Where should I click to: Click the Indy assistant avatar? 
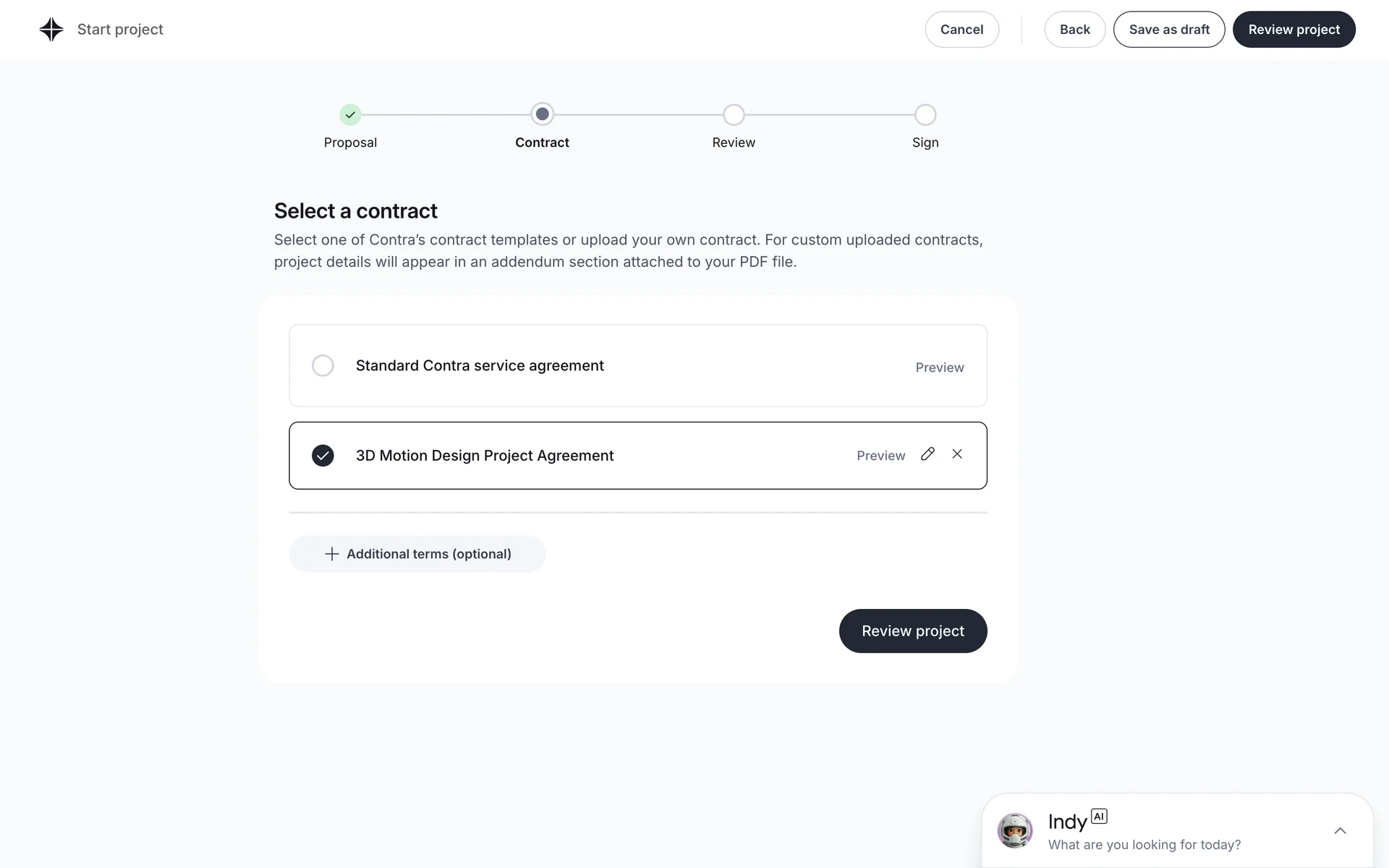pyautogui.click(x=1015, y=830)
